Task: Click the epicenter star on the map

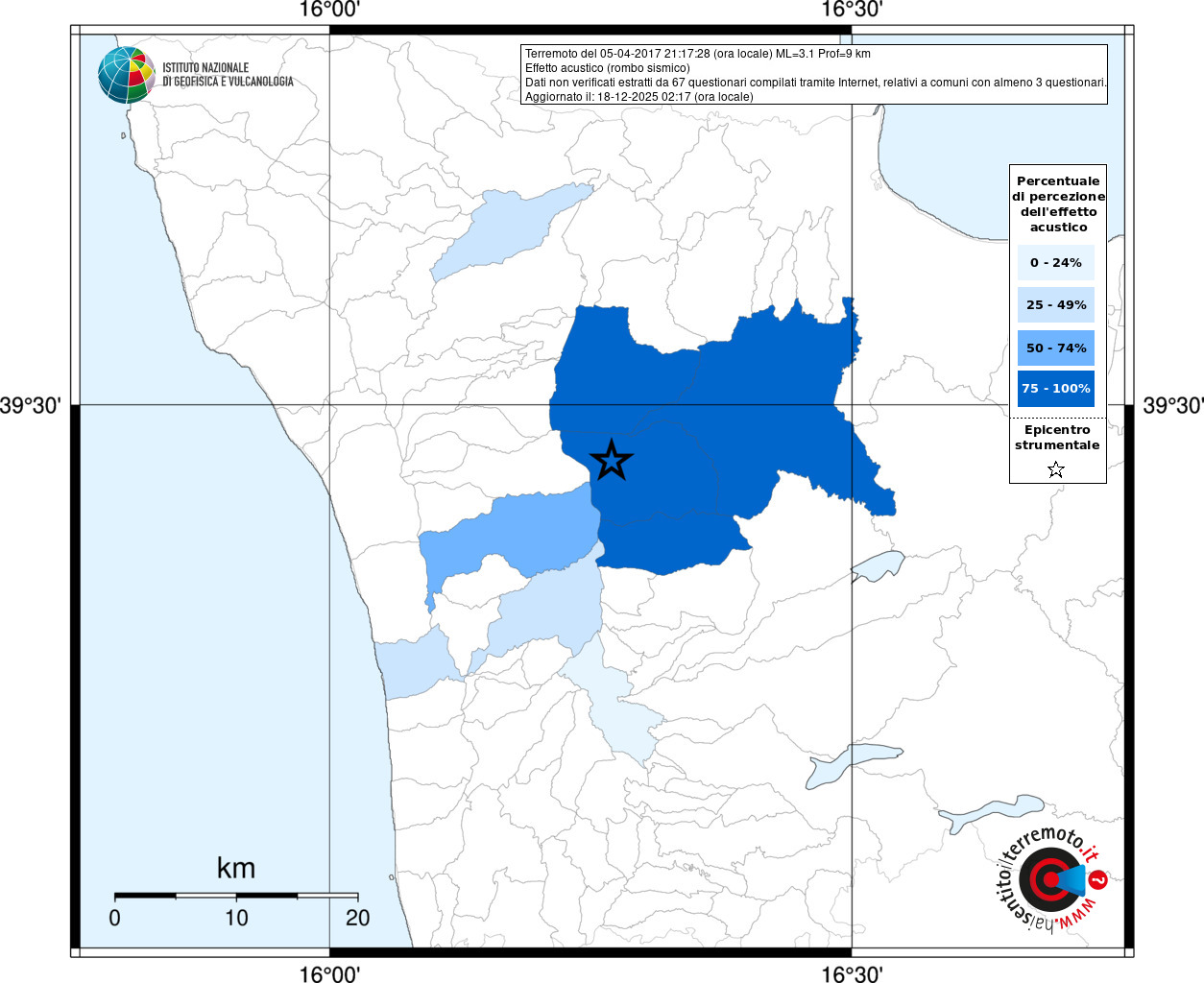Action: coord(611,460)
